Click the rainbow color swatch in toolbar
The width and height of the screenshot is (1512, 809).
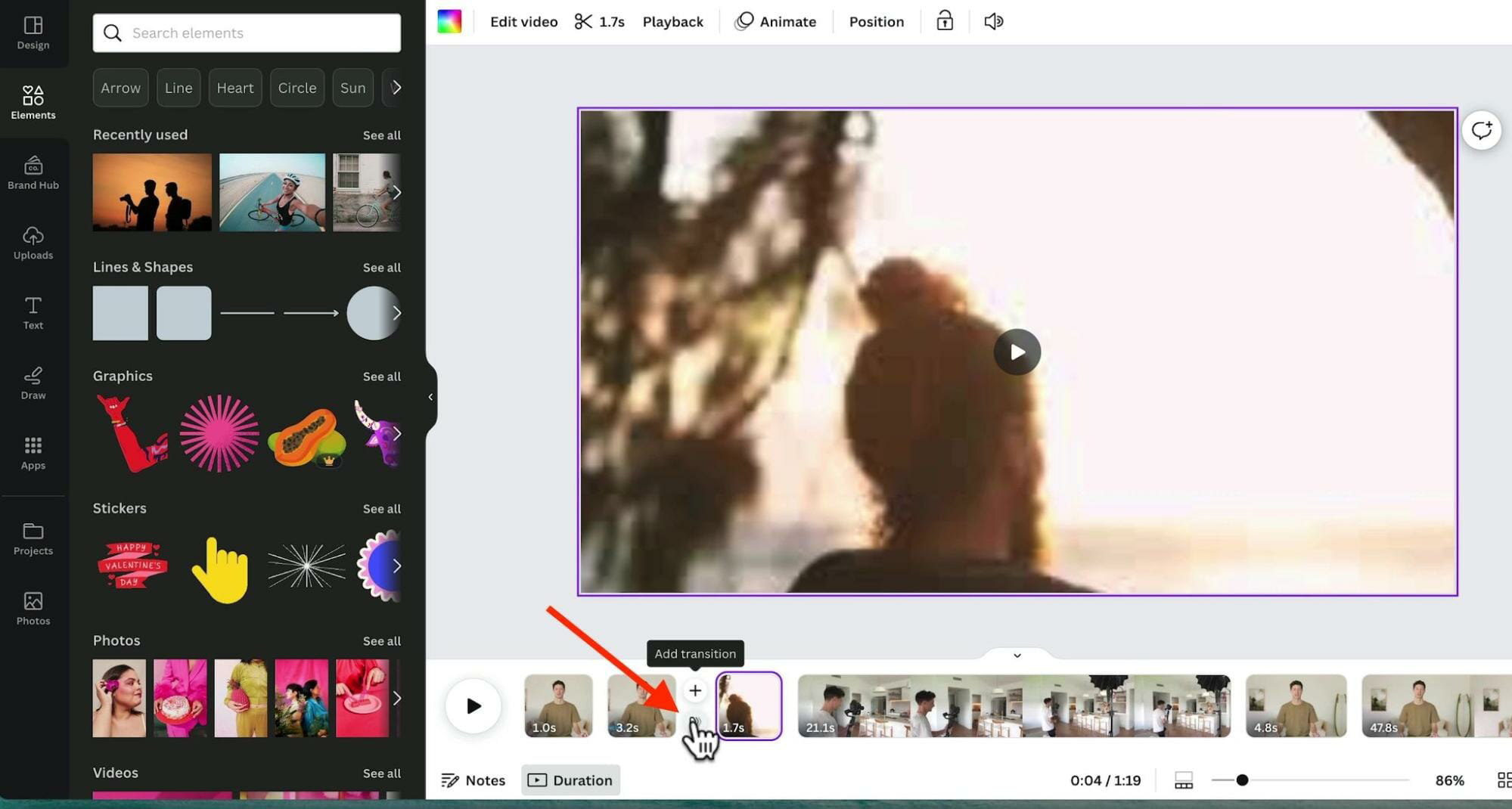[449, 20]
